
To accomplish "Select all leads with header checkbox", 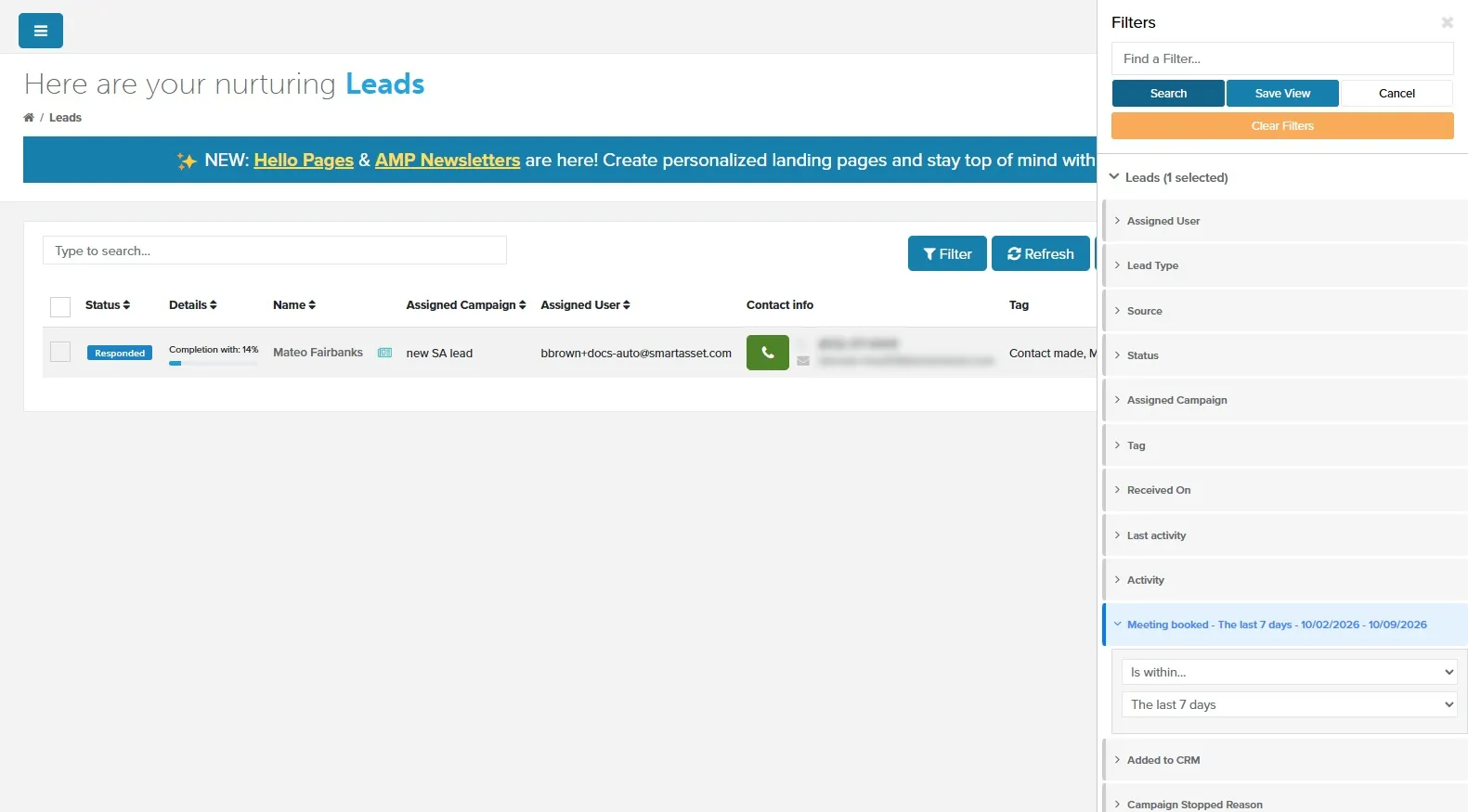I will pos(60,307).
